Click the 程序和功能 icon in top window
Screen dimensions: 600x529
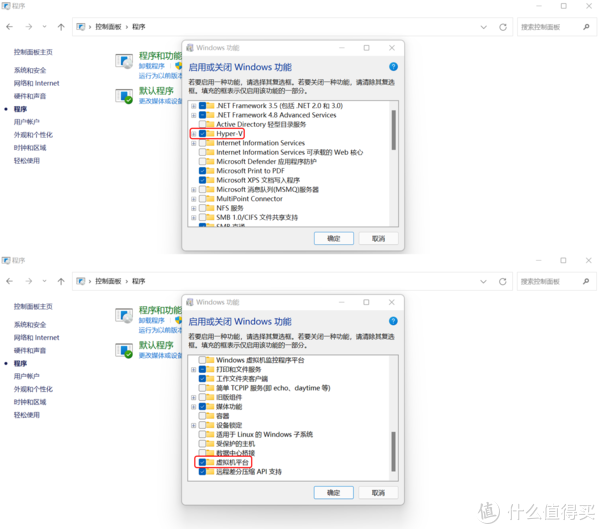124,61
